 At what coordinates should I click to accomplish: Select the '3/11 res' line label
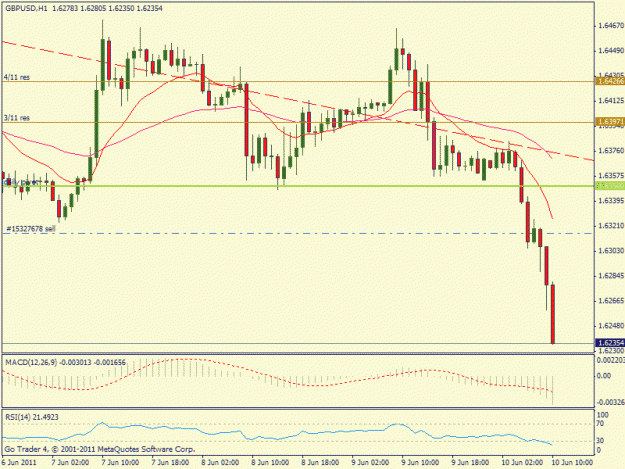pos(17,118)
